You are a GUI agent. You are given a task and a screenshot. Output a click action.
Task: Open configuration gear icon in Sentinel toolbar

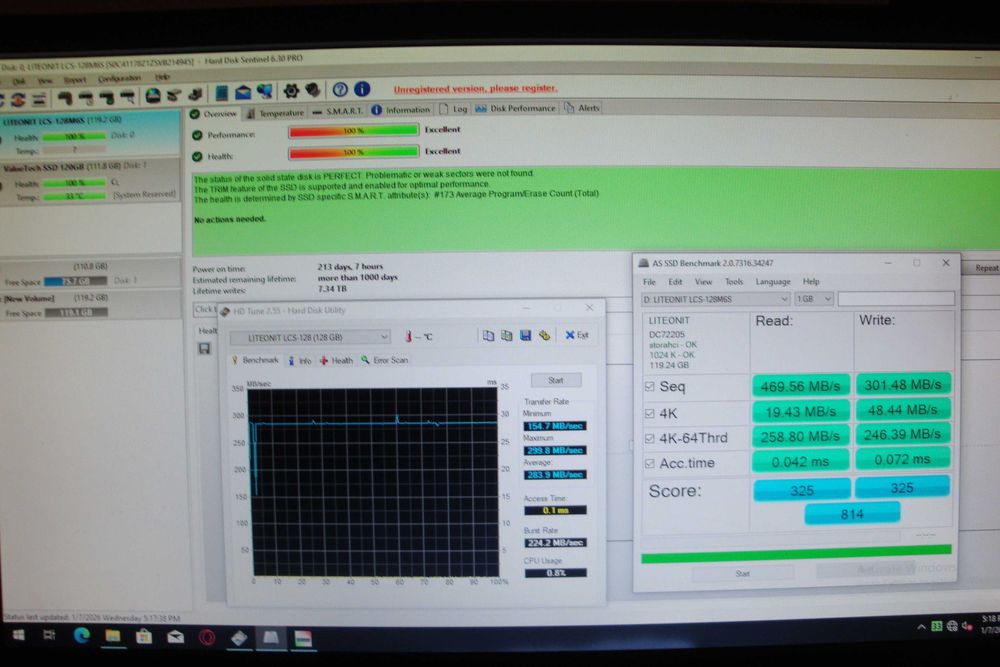click(291, 91)
